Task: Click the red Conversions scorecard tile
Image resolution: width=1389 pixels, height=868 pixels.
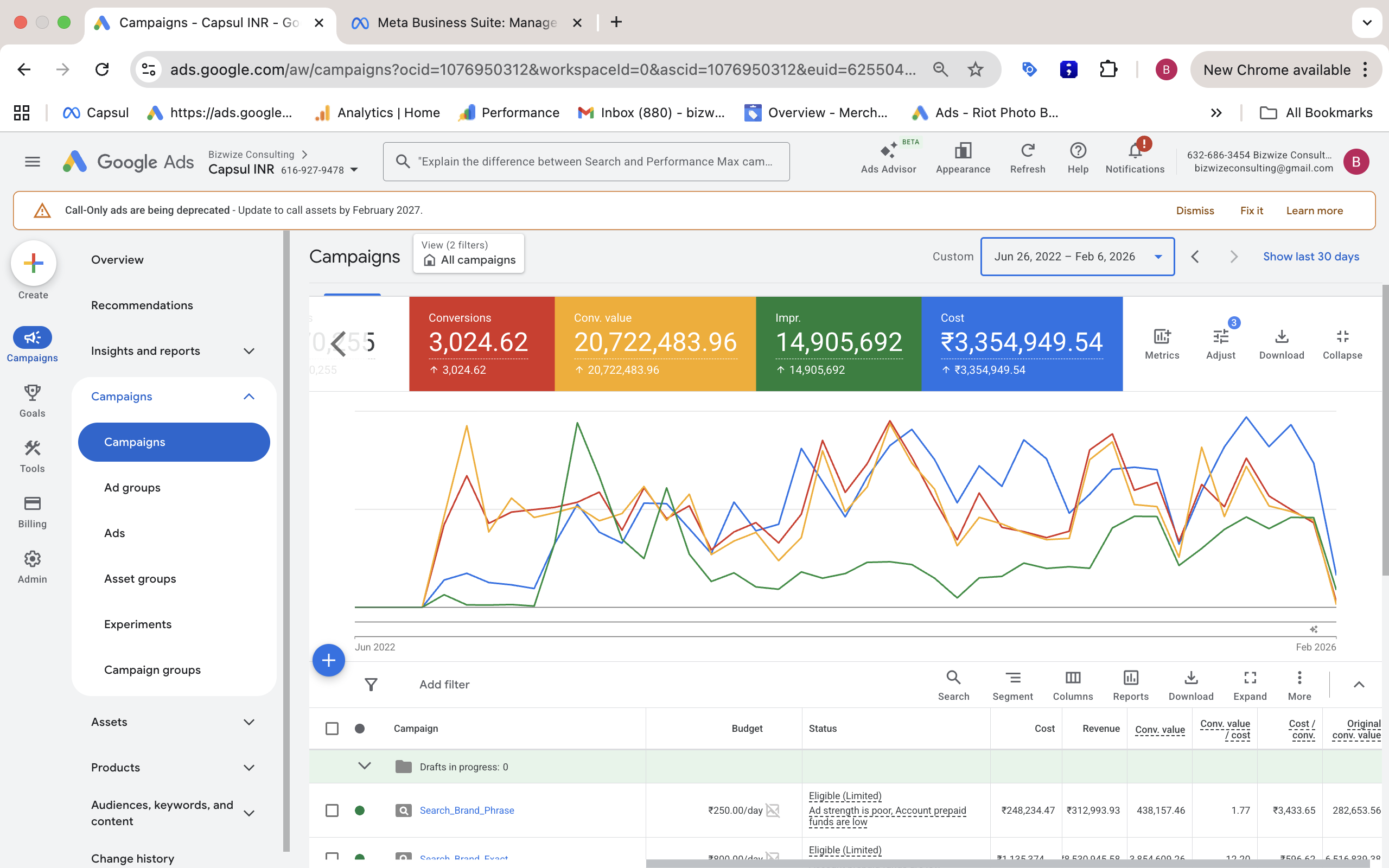Action: point(481,343)
